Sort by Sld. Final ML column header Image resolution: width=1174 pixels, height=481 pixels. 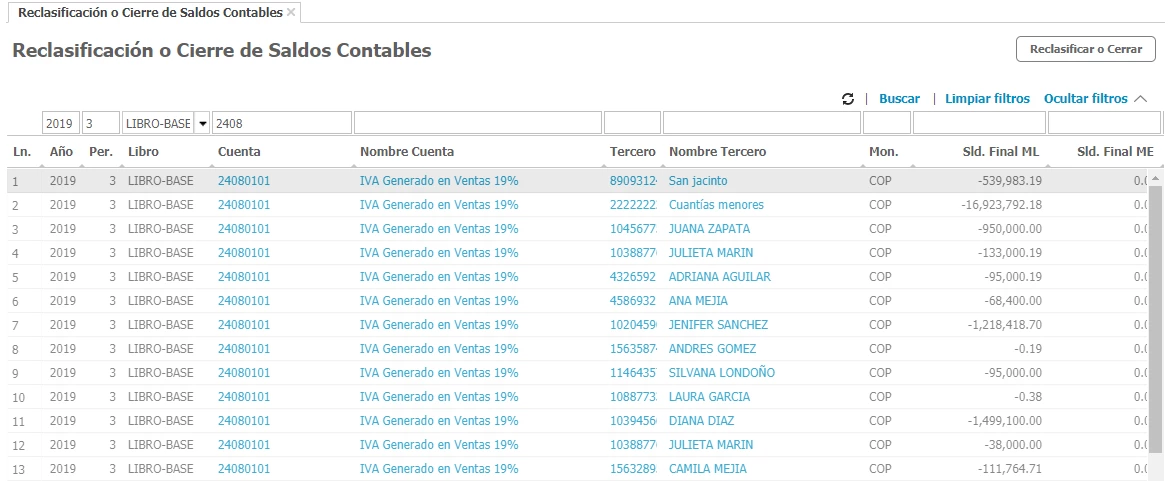coord(1000,151)
